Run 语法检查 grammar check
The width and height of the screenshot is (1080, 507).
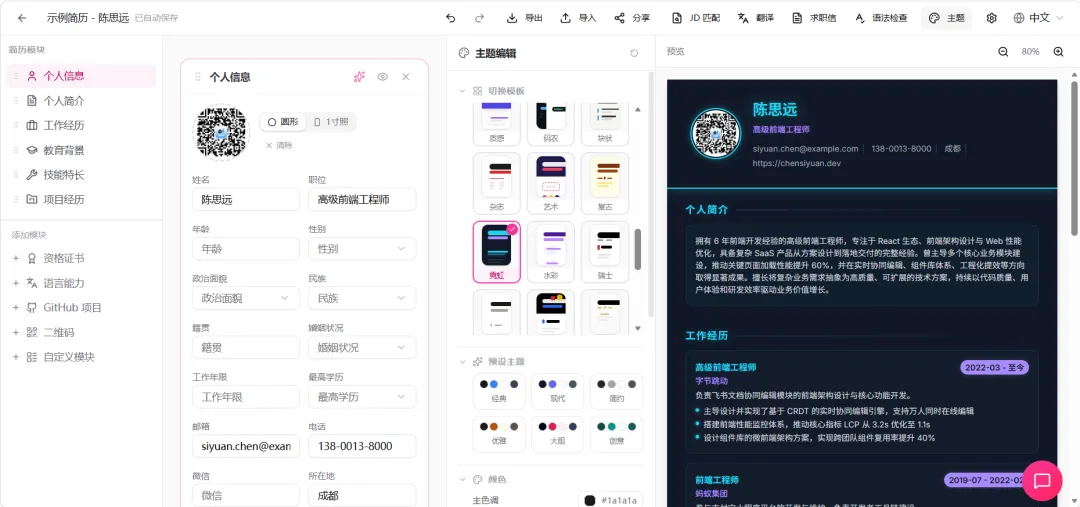point(881,18)
